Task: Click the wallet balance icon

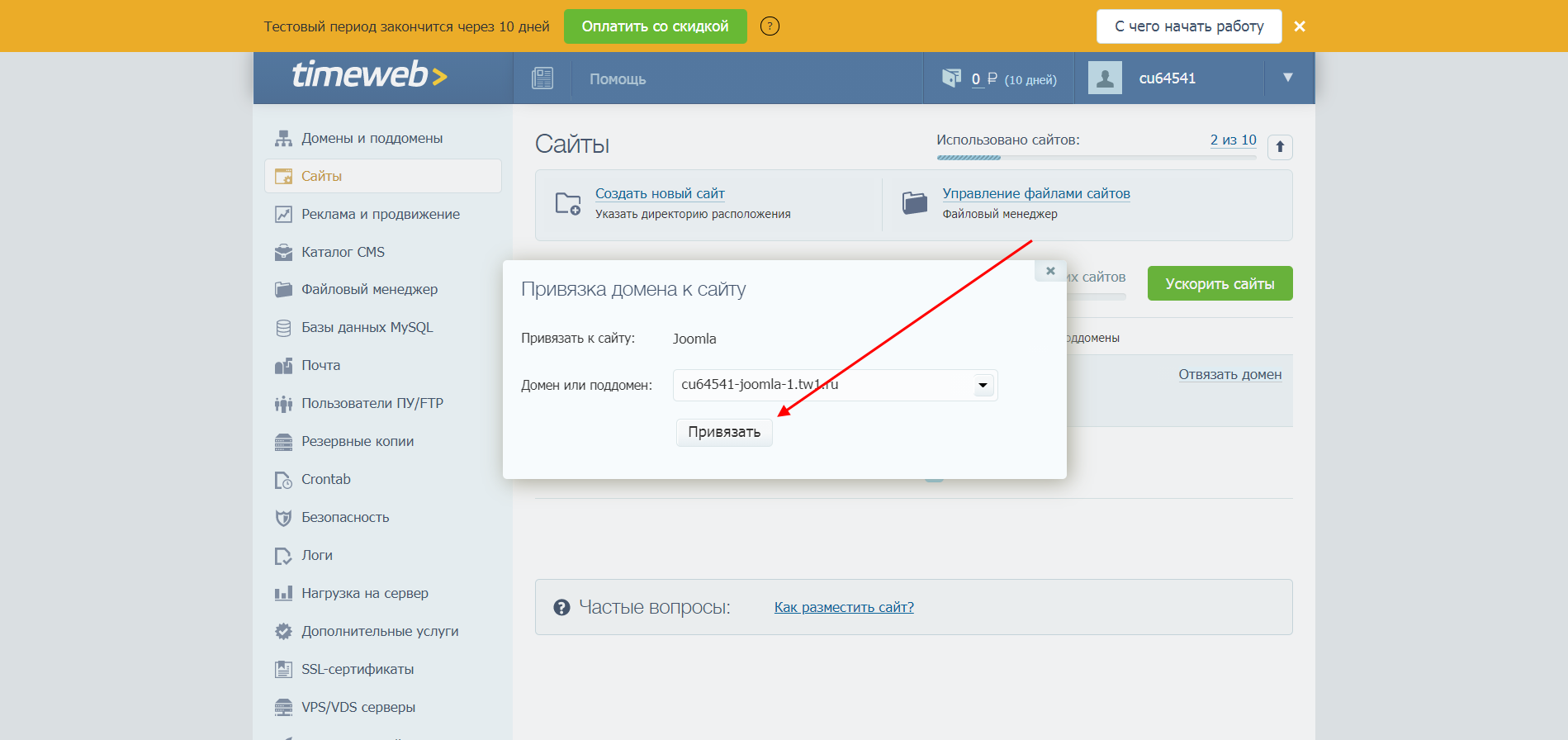Action: pos(951,78)
